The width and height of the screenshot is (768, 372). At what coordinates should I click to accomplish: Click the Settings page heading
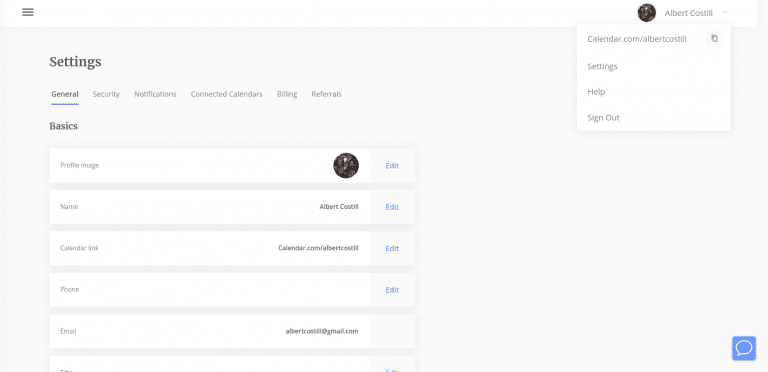click(75, 62)
